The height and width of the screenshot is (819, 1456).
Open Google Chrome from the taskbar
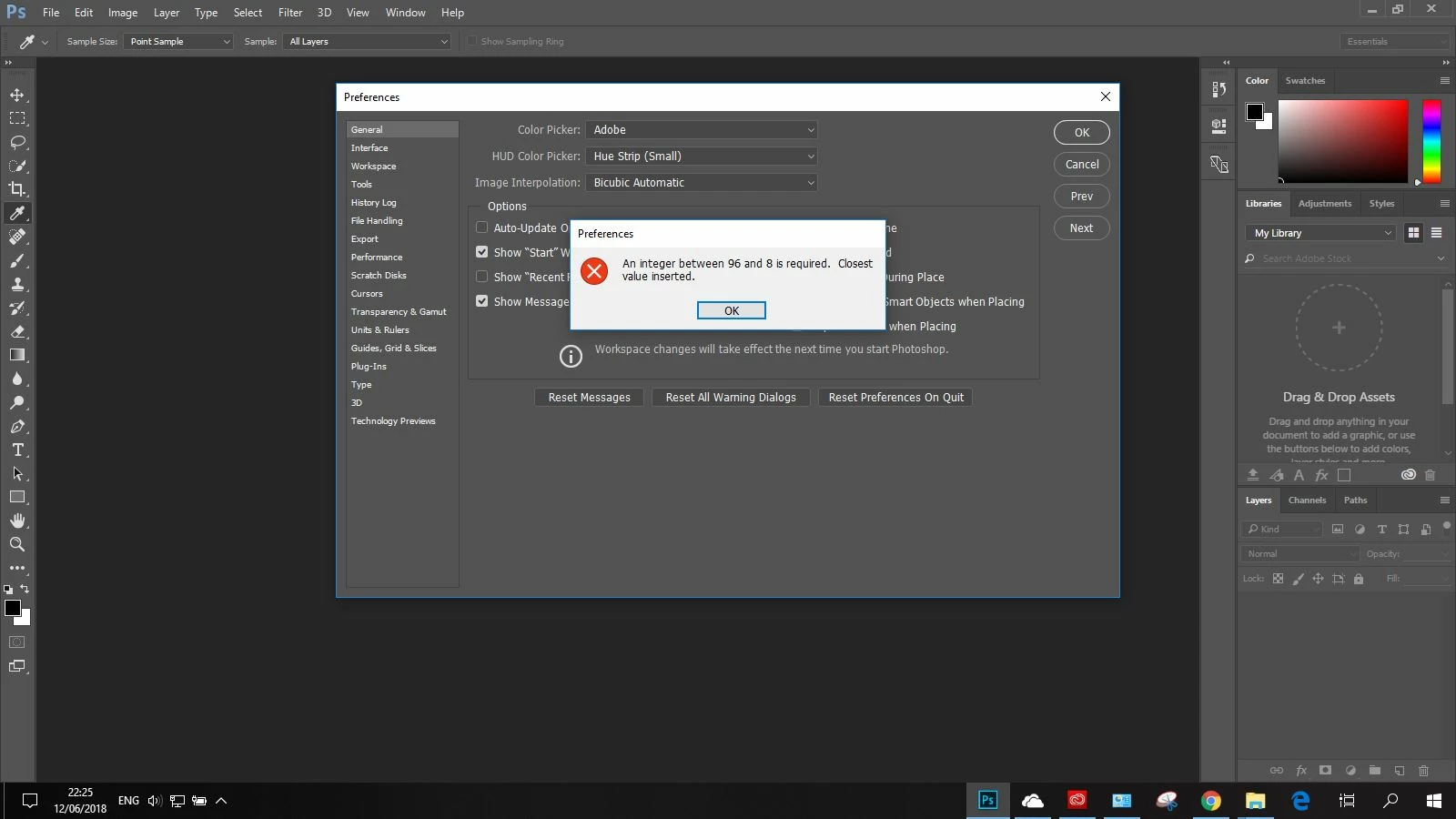coord(1211,801)
